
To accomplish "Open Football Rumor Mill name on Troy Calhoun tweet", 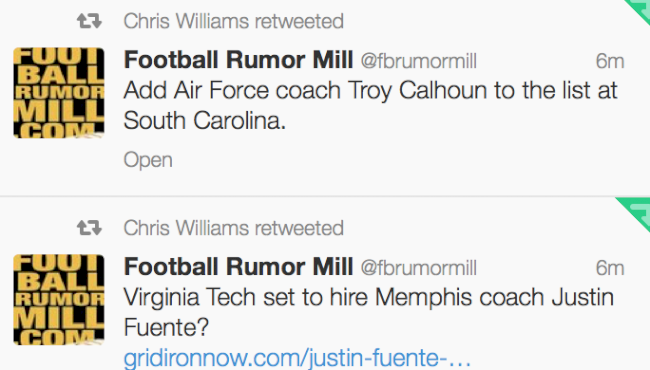I will (x=238, y=60).
